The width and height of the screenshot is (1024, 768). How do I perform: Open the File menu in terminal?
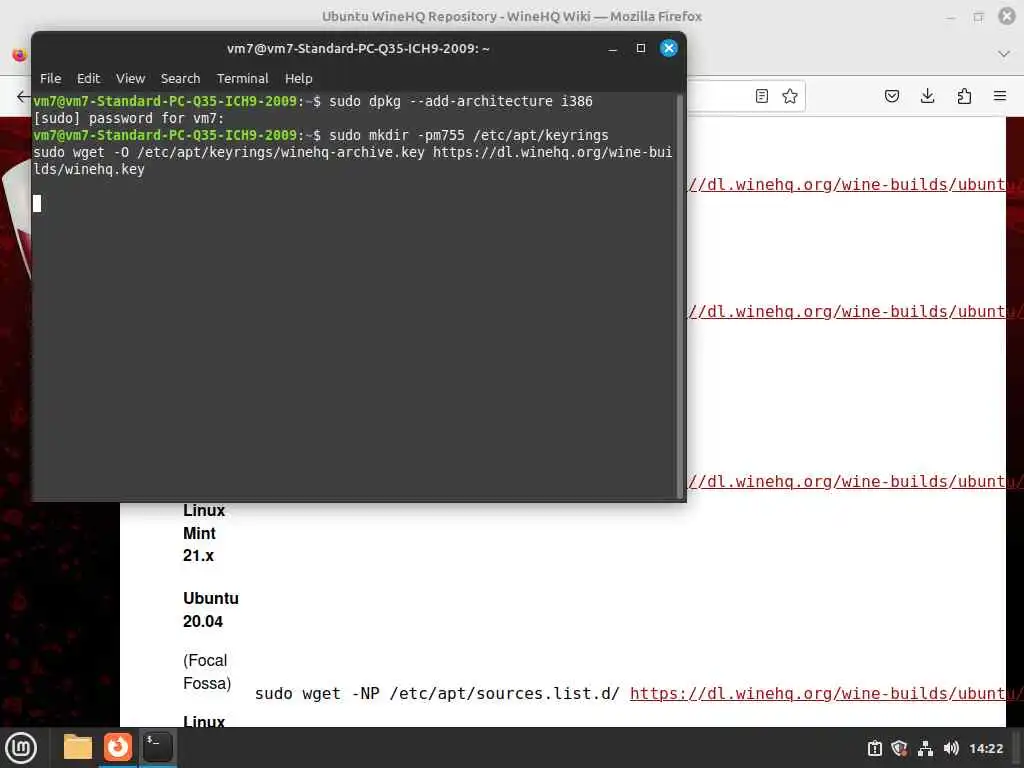point(50,78)
